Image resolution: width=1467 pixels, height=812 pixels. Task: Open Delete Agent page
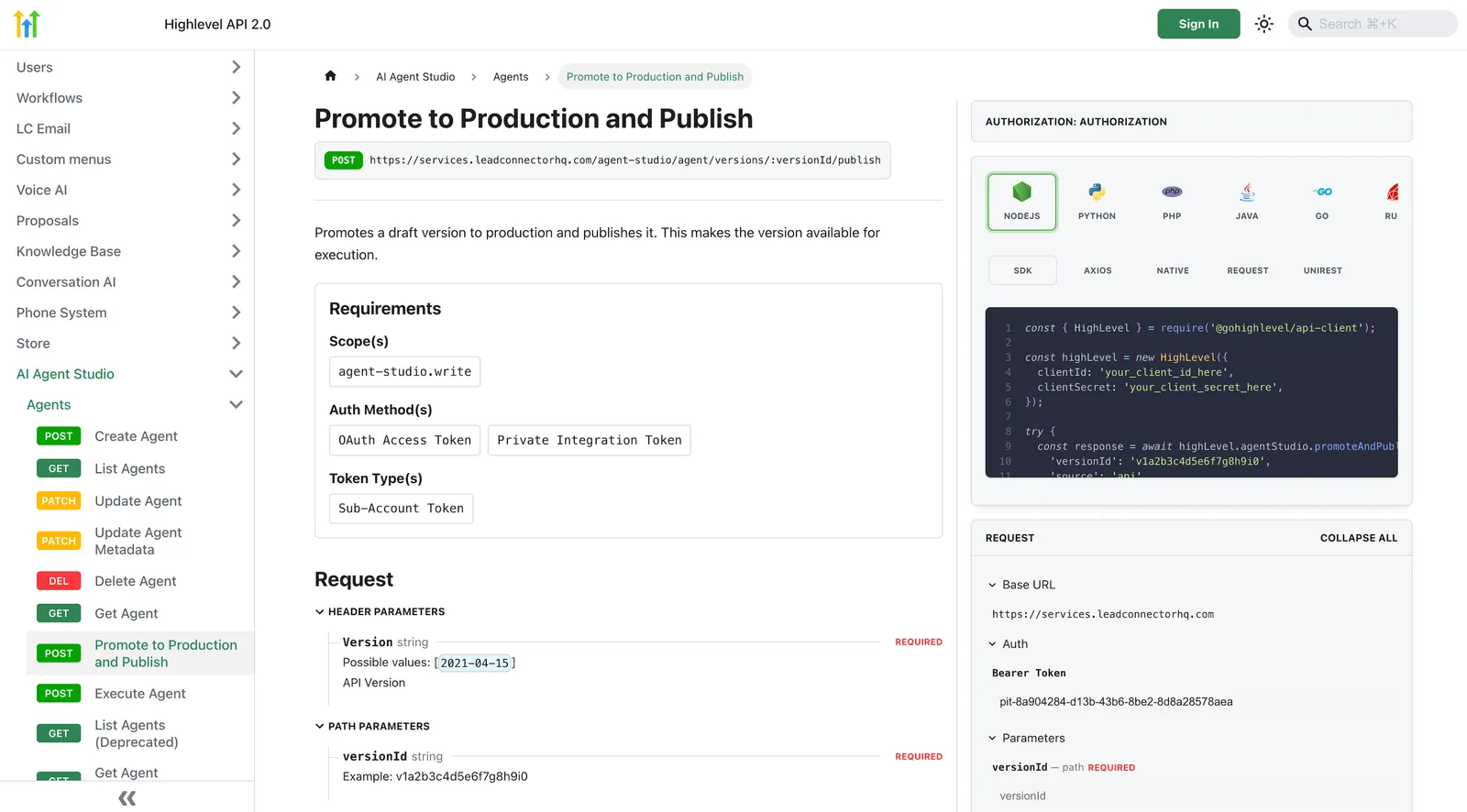pos(136,581)
